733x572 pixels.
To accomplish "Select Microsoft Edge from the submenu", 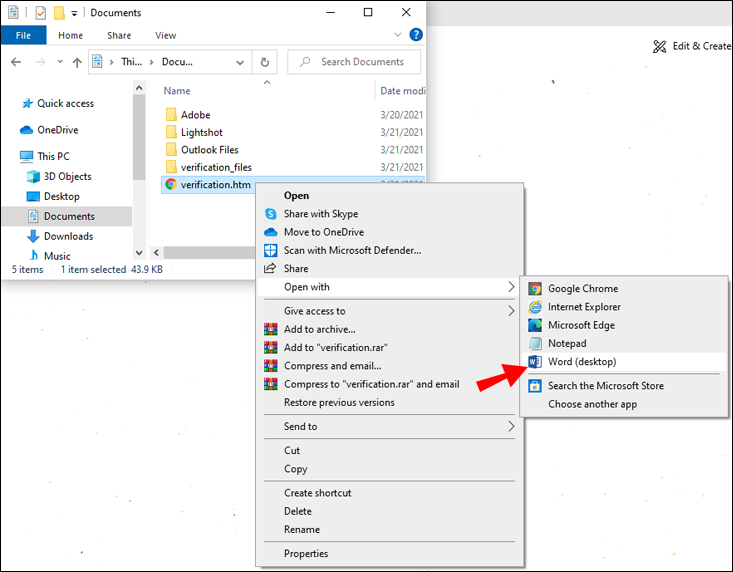I will [x=624, y=325].
